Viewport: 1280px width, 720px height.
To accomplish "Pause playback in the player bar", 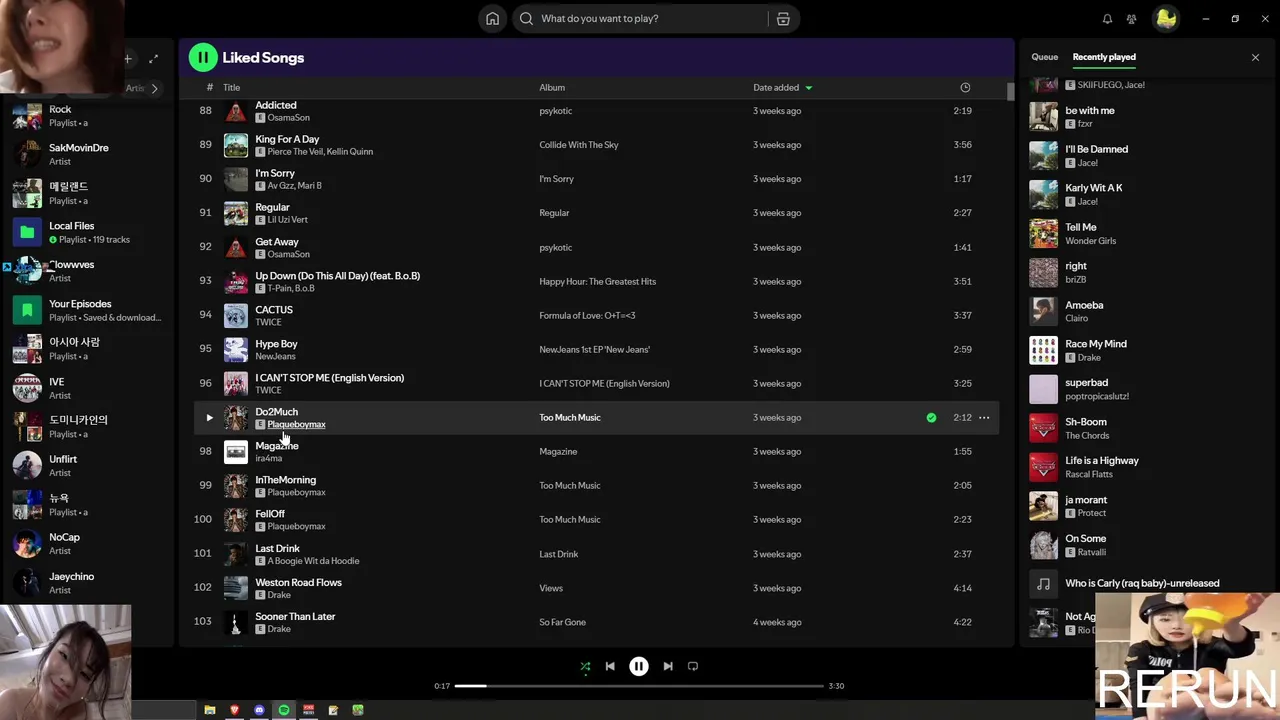I will click(638, 666).
